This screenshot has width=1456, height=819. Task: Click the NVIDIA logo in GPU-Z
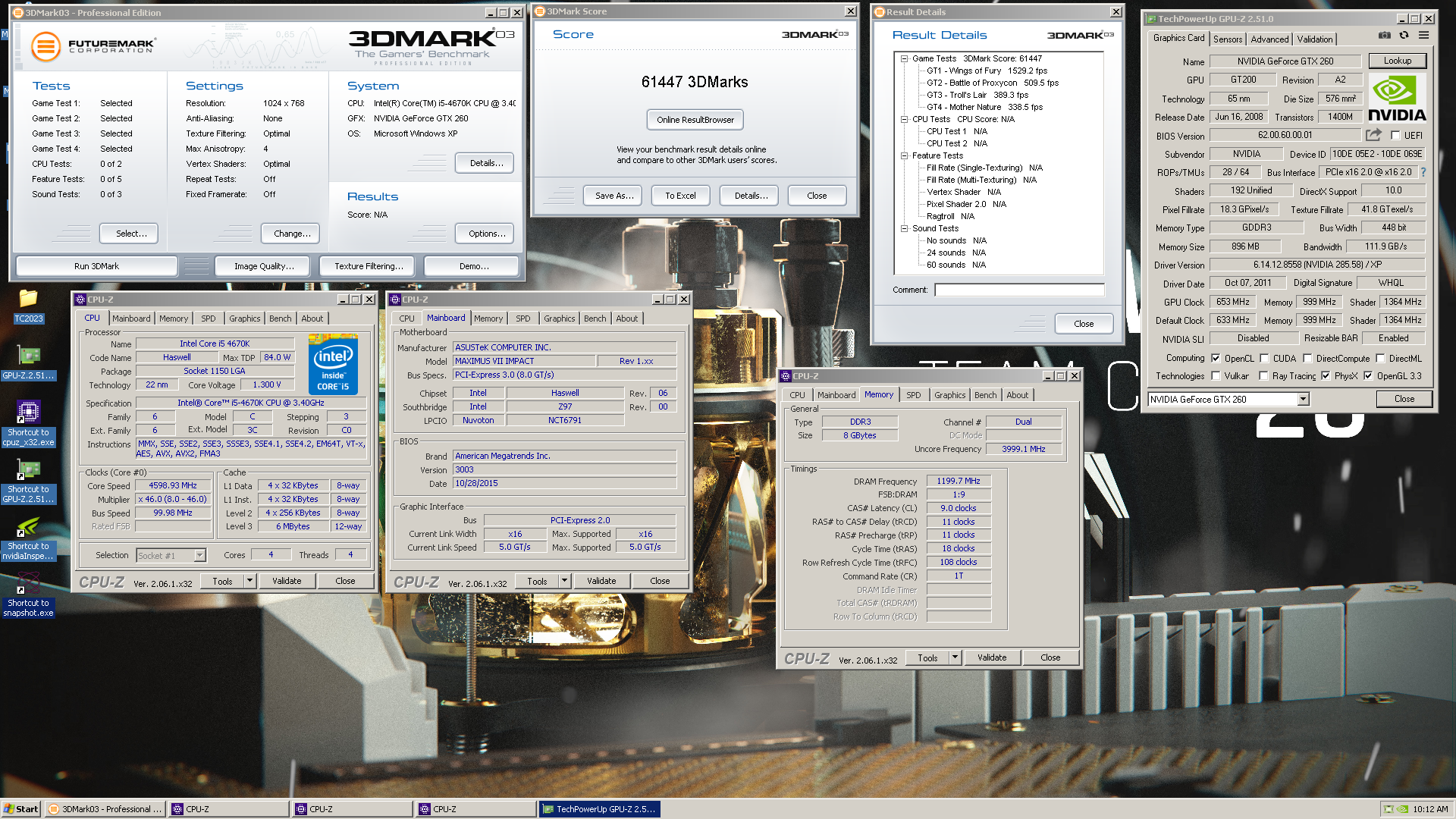pyautogui.click(x=1397, y=98)
